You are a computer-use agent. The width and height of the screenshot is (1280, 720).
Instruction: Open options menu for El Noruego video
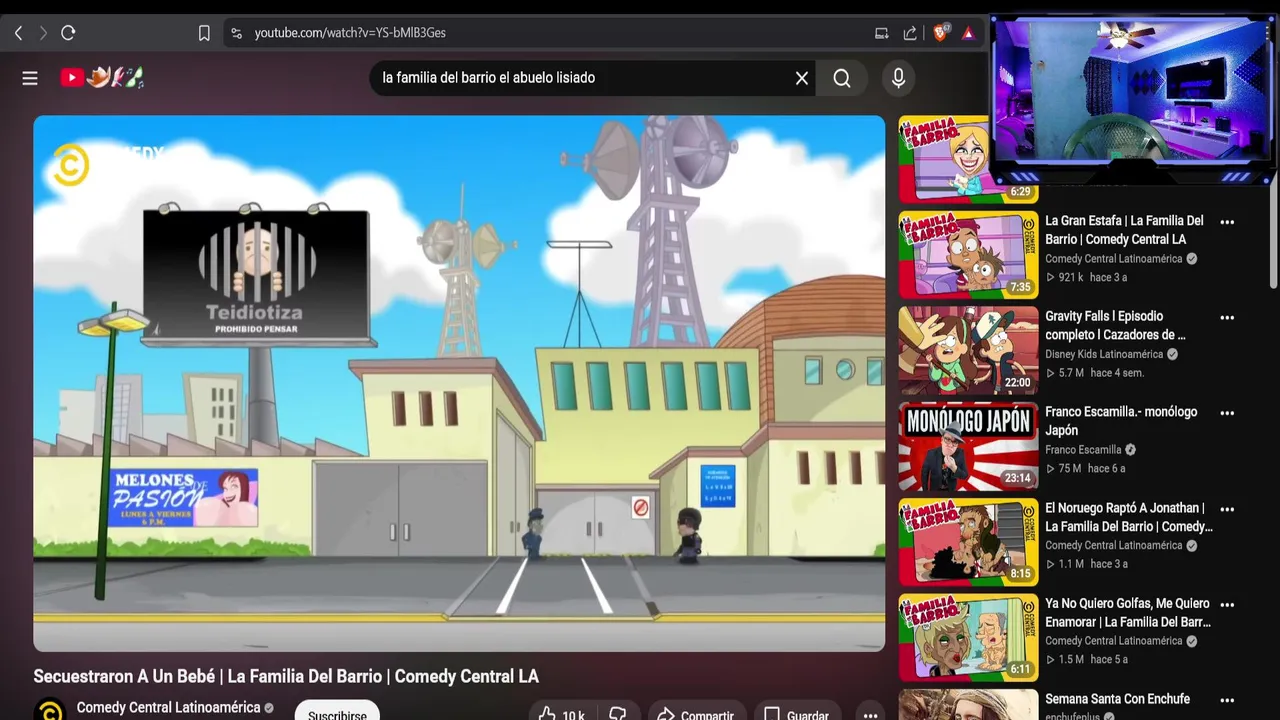pyautogui.click(x=1227, y=509)
